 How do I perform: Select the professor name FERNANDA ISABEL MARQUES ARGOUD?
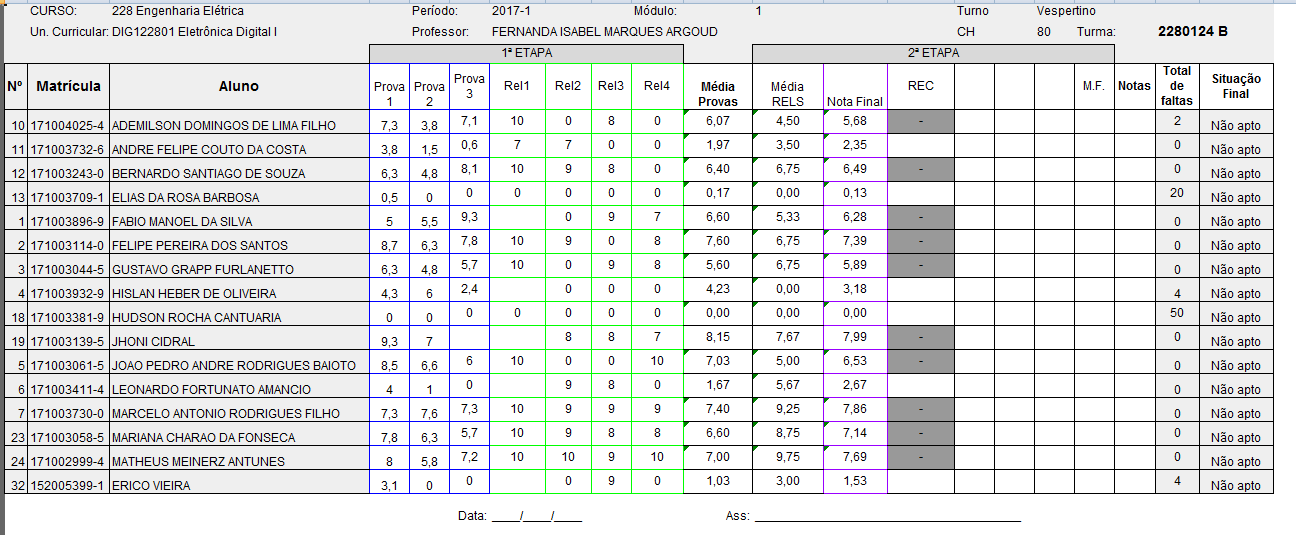point(604,32)
